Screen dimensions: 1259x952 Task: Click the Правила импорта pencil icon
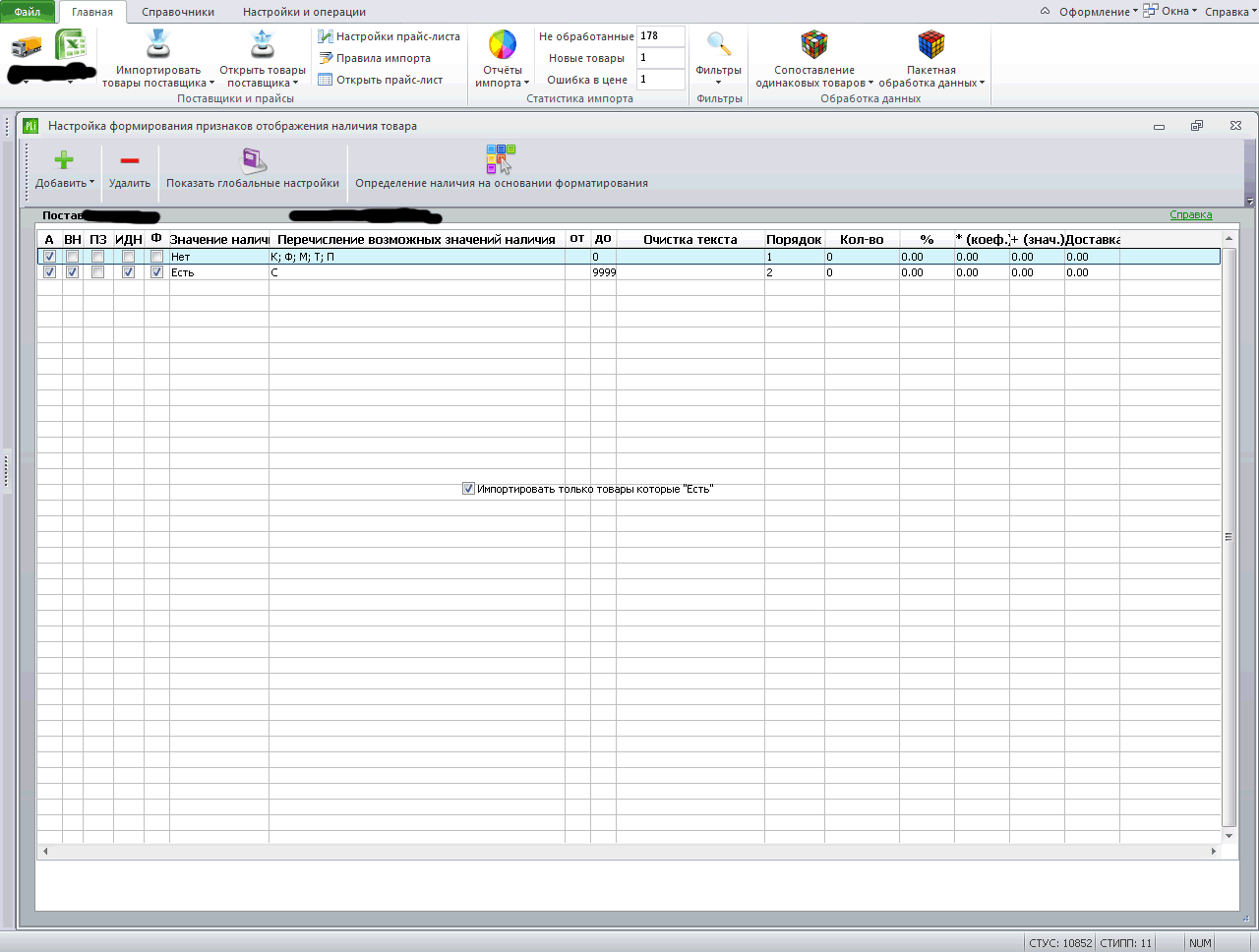(326, 58)
